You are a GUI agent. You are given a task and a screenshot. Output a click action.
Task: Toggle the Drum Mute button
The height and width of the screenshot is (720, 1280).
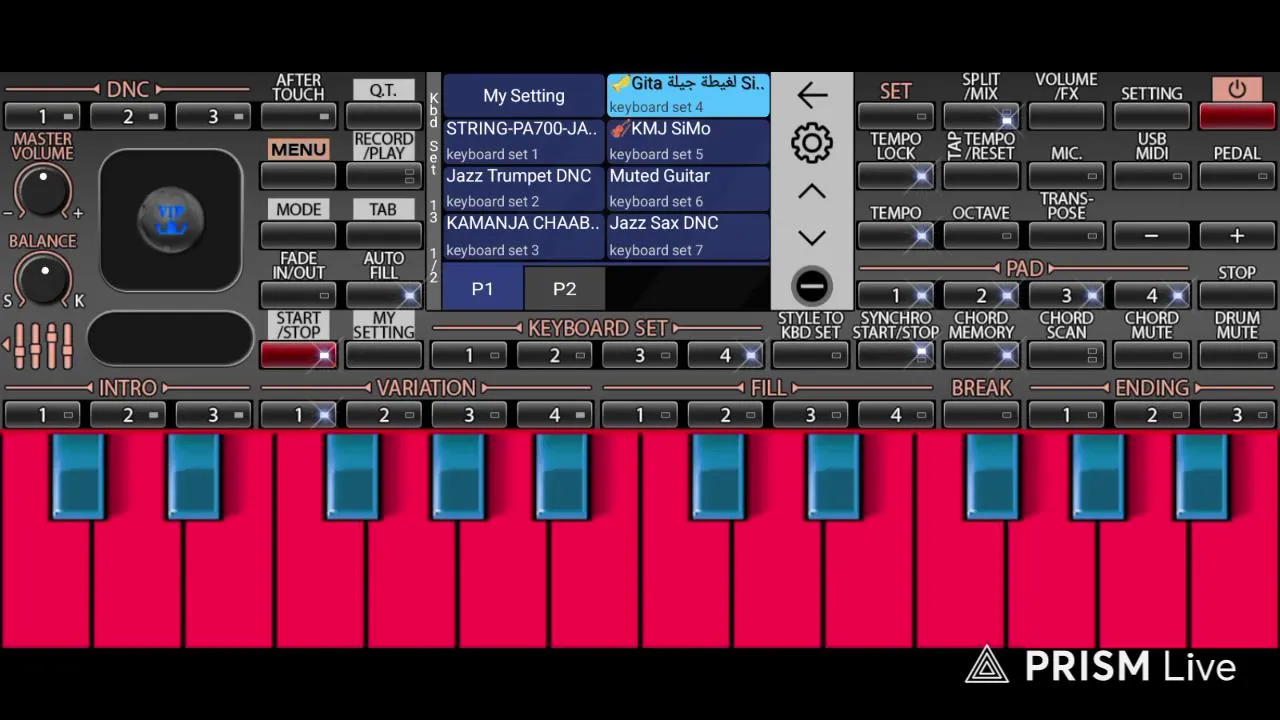click(1237, 354)
